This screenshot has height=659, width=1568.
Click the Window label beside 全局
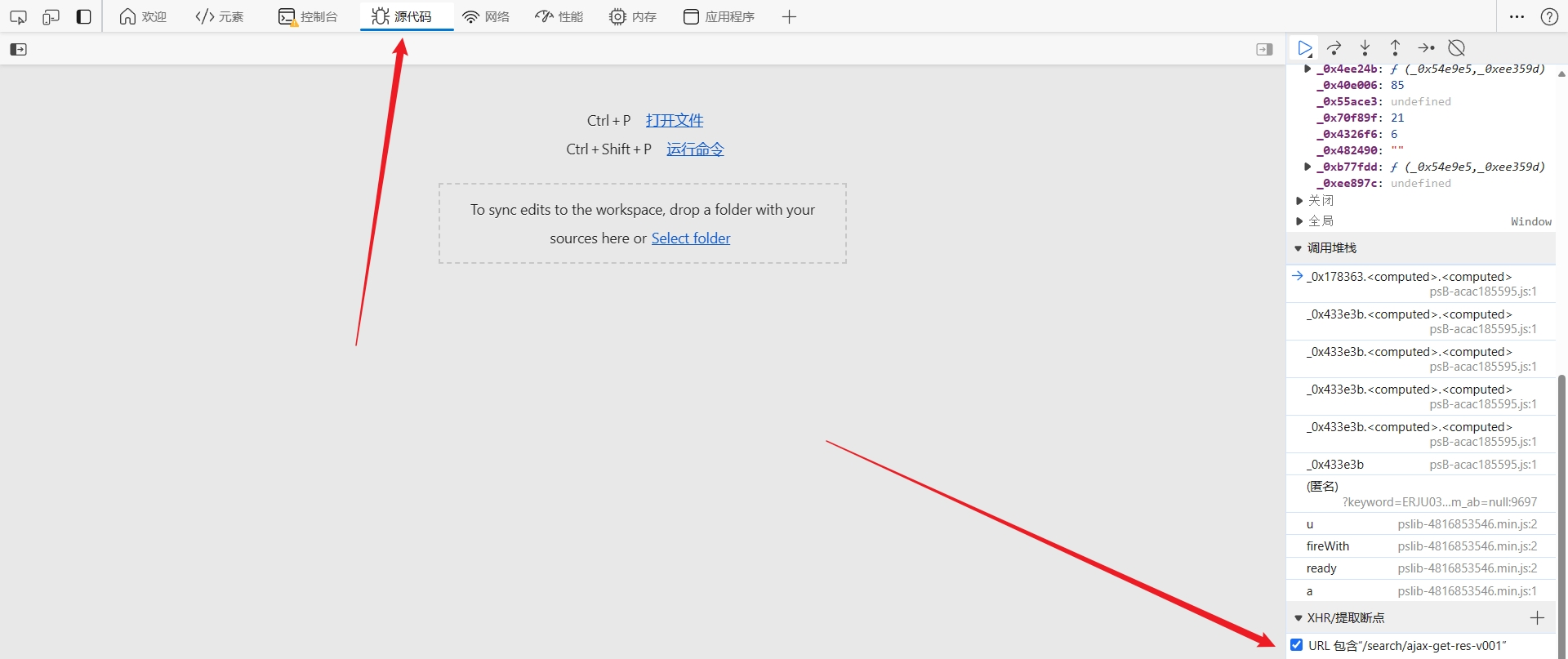click(1530, 221)
